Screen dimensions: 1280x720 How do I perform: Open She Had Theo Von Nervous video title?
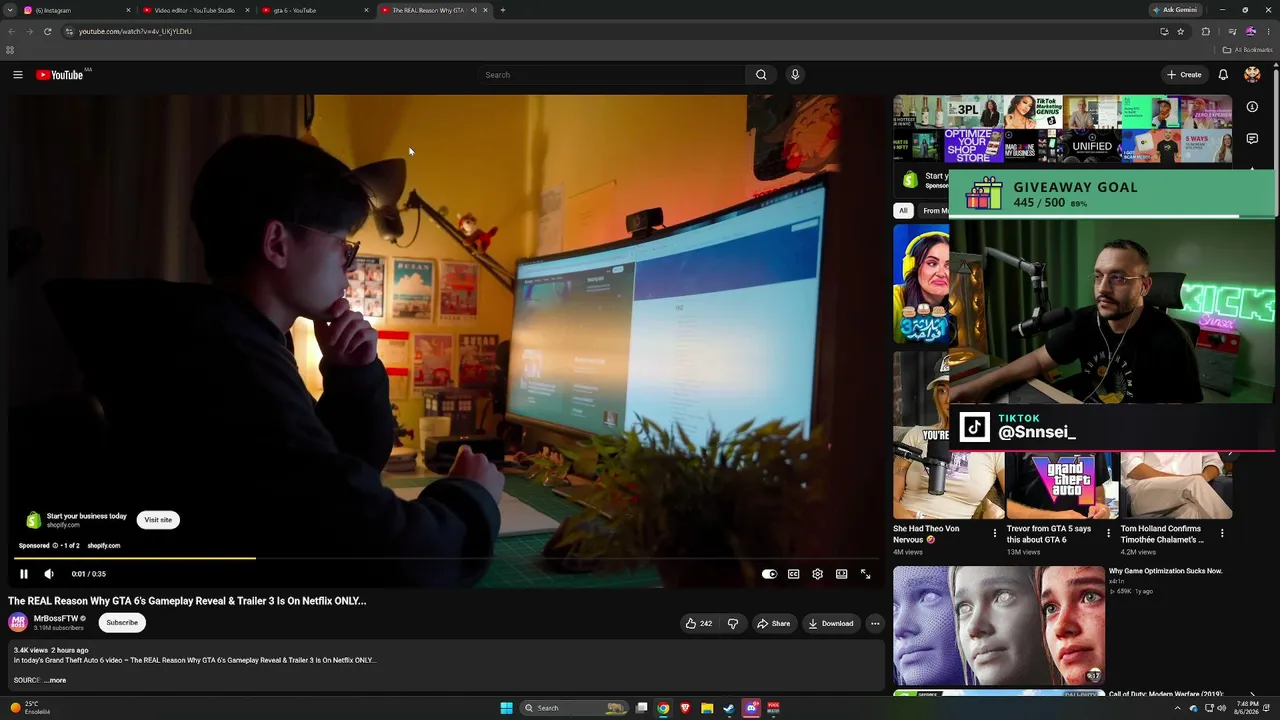point(927,534)
